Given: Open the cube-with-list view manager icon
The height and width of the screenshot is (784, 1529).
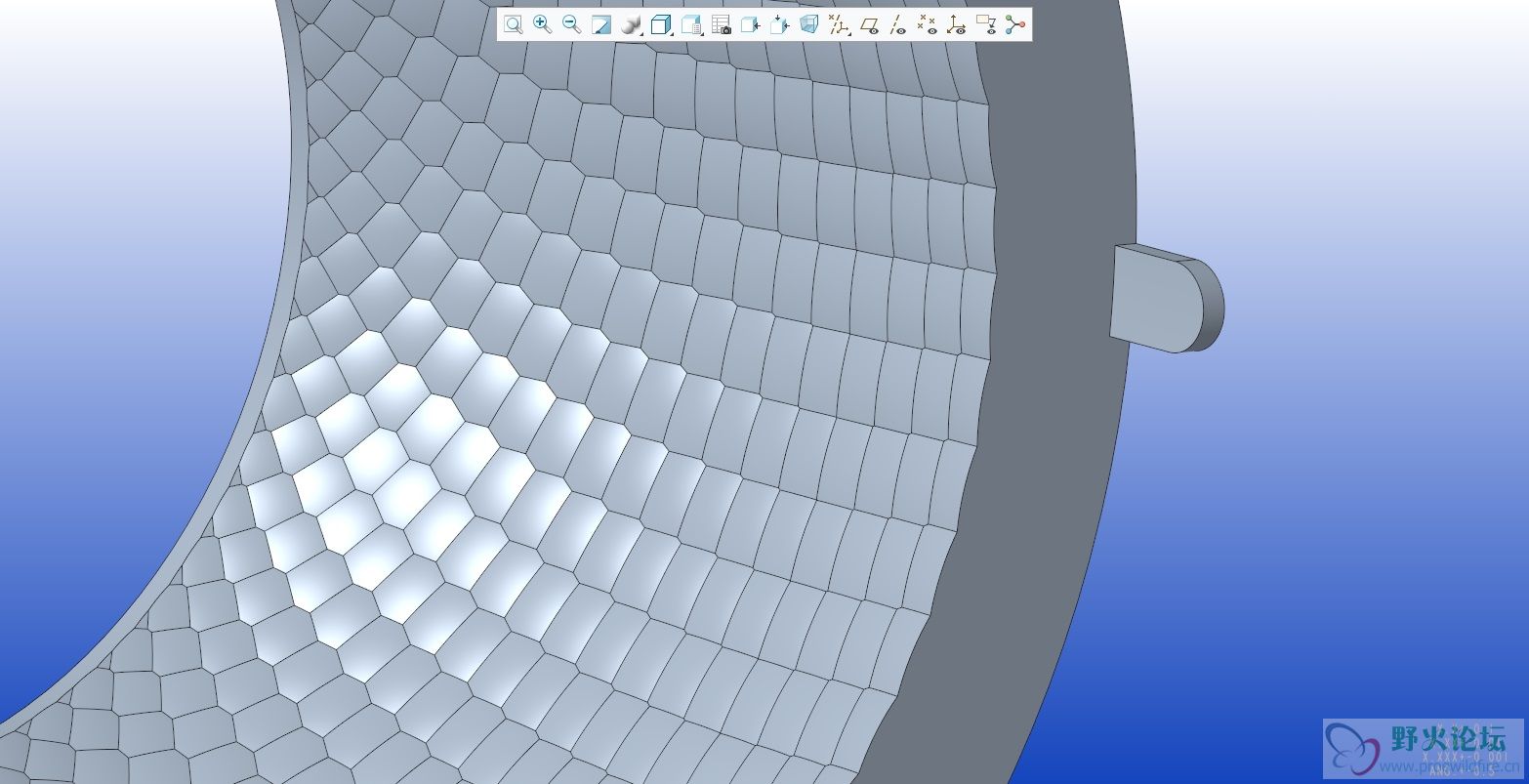Looking at the screenshot, I should pyautogui.click(x=691, y=24).
